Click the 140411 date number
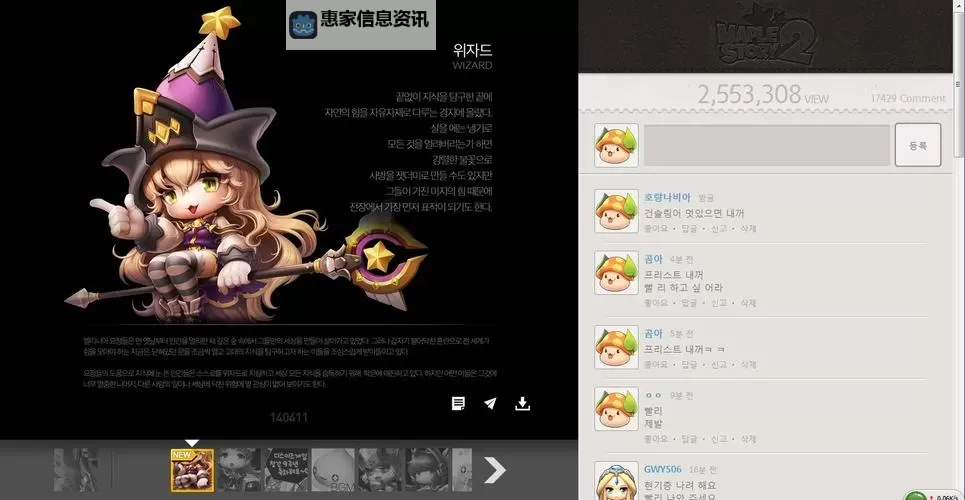965x500 pixels. (x=289, y=417)
